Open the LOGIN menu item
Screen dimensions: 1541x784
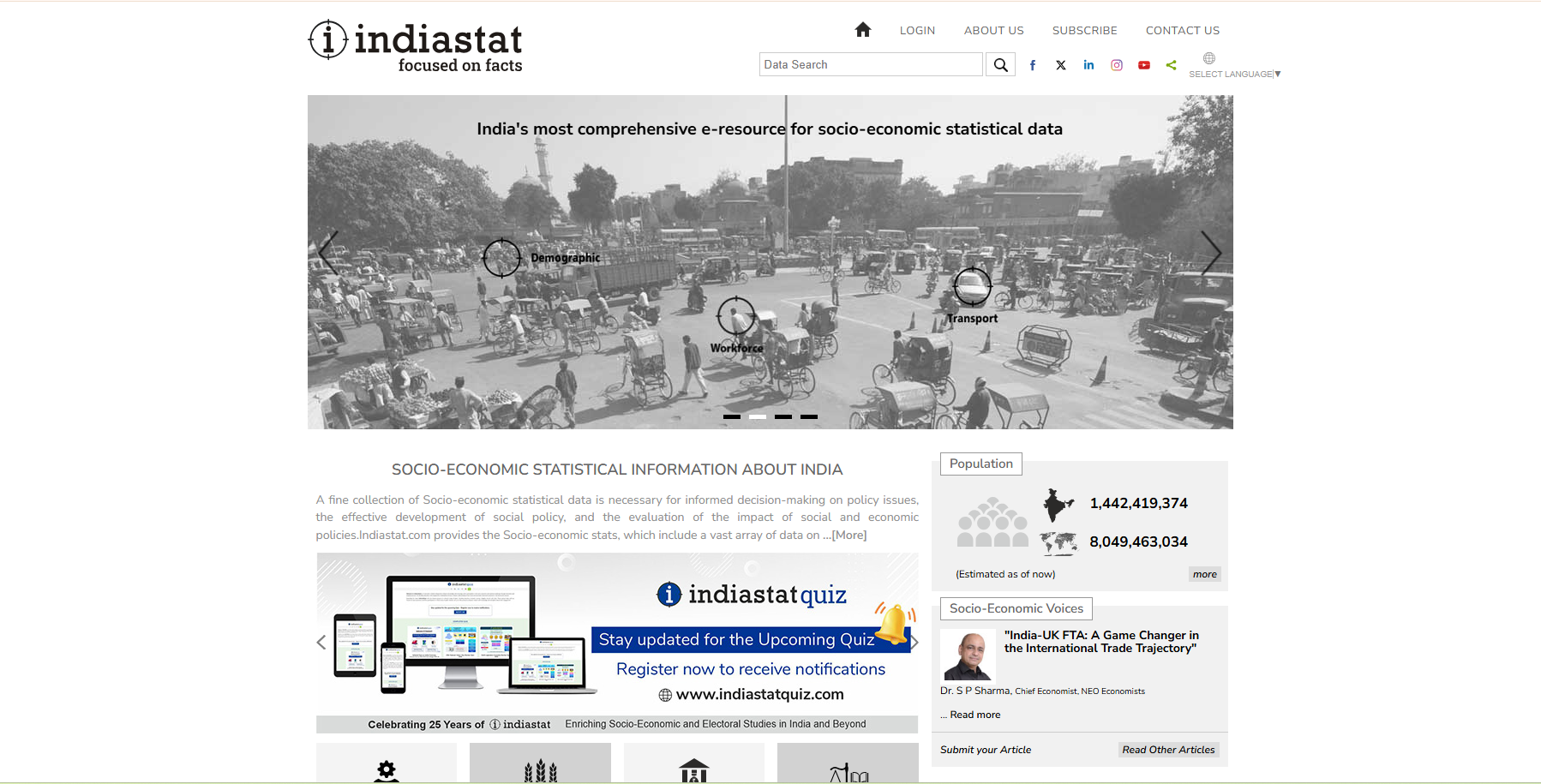pyautogui.click(x=917, y=30)
